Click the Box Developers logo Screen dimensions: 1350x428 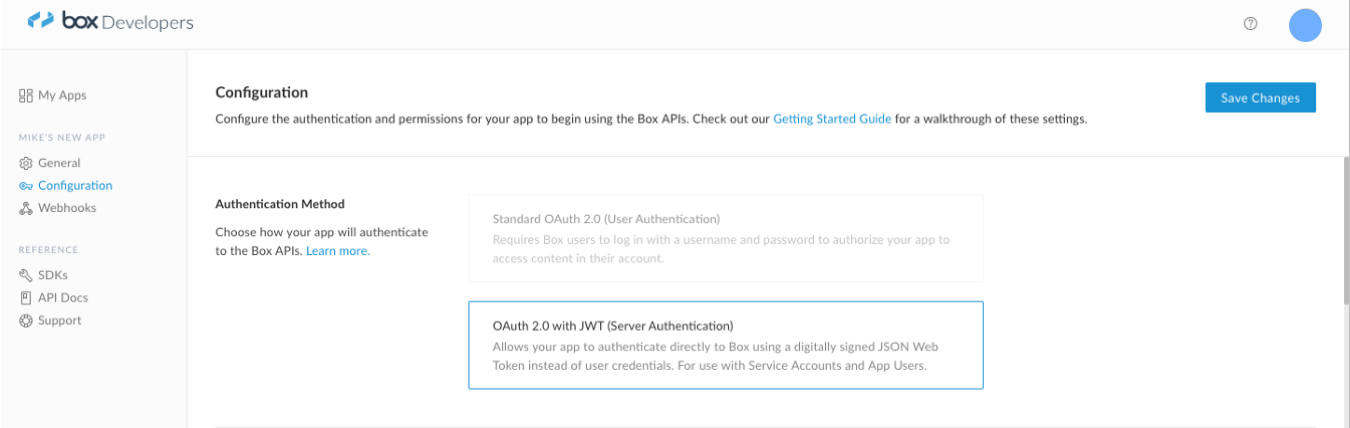click(x=111, y=23)
